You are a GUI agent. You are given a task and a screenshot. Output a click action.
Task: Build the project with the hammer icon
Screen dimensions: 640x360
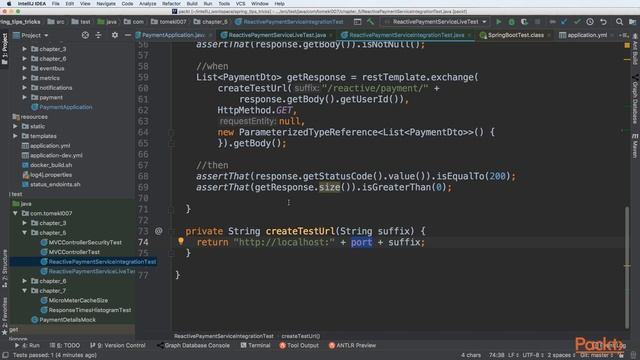click(x=370, y=22)
